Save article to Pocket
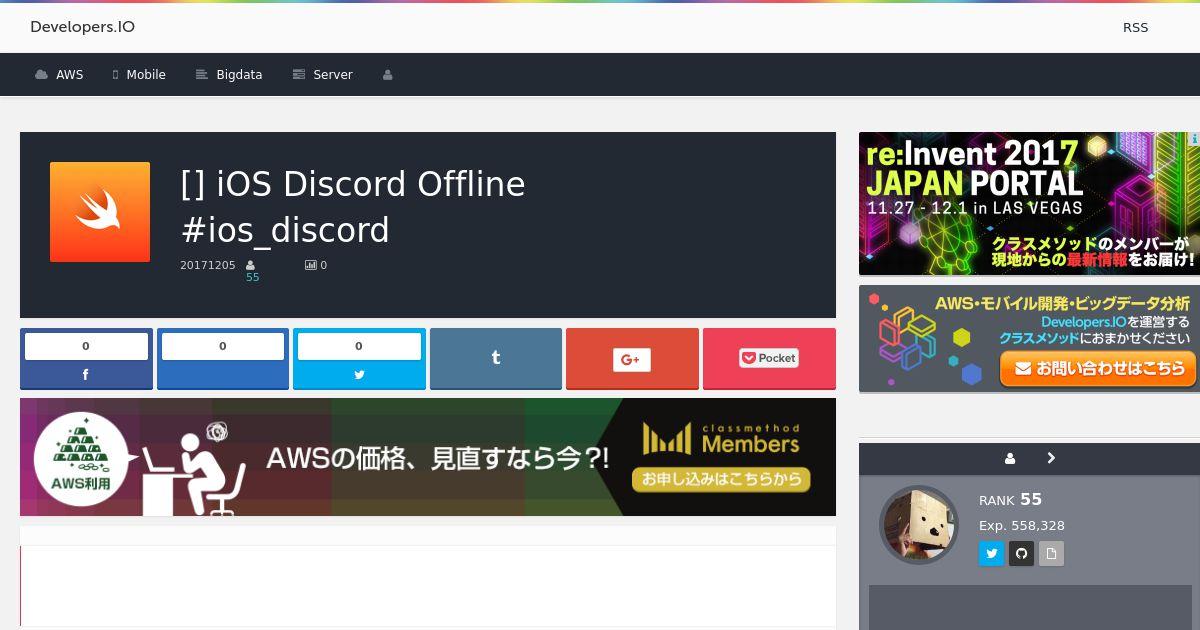This screenshot has width=1200, height=630. click(x=769, y=359)
